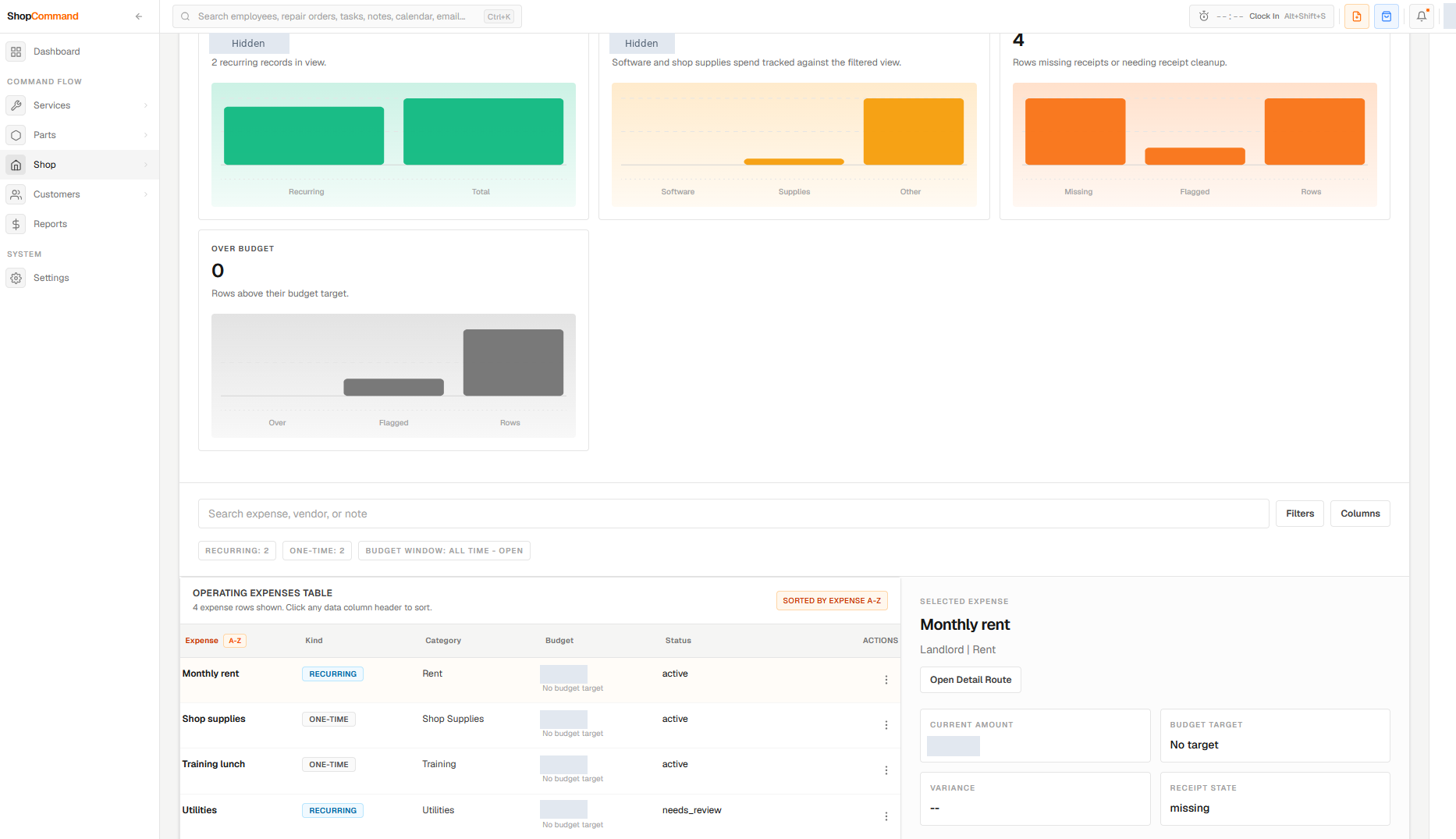Sort by the Category column header
Image resolution: width=1456 pixels, height=839 pixels.
click(443, 641)
